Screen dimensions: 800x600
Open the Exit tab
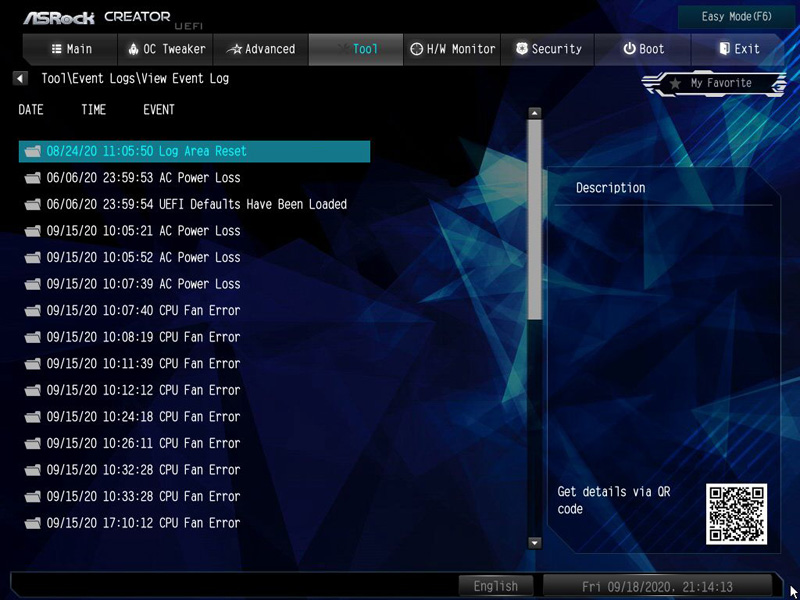pos(738,49)
